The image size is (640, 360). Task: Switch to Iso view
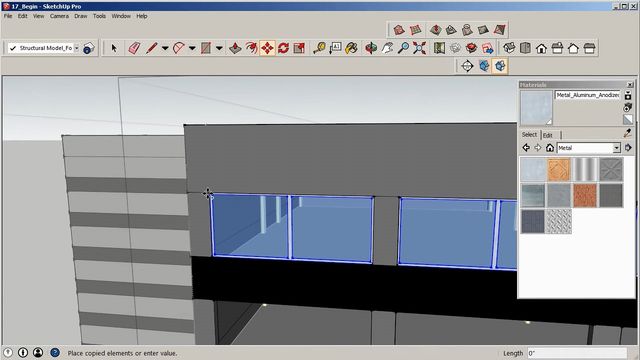click(x=509, y=48)
